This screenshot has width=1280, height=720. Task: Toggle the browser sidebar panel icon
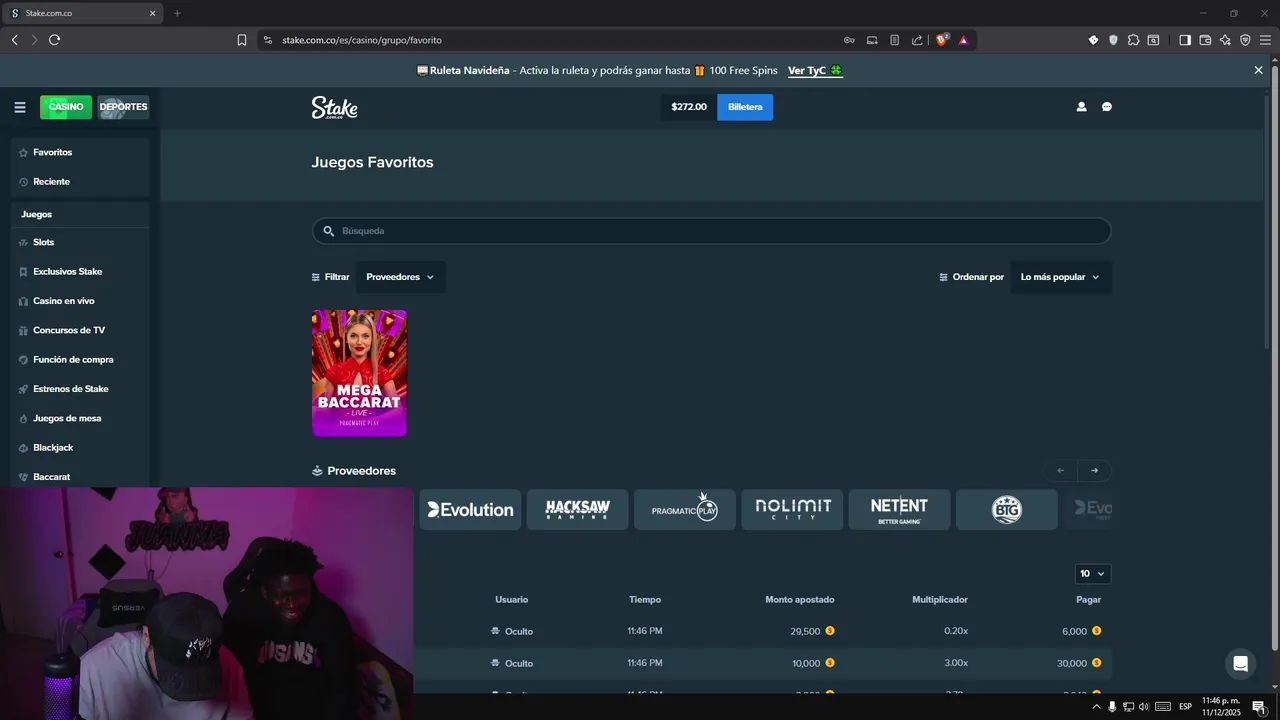pyautogui.click(x=1185, y=40)
